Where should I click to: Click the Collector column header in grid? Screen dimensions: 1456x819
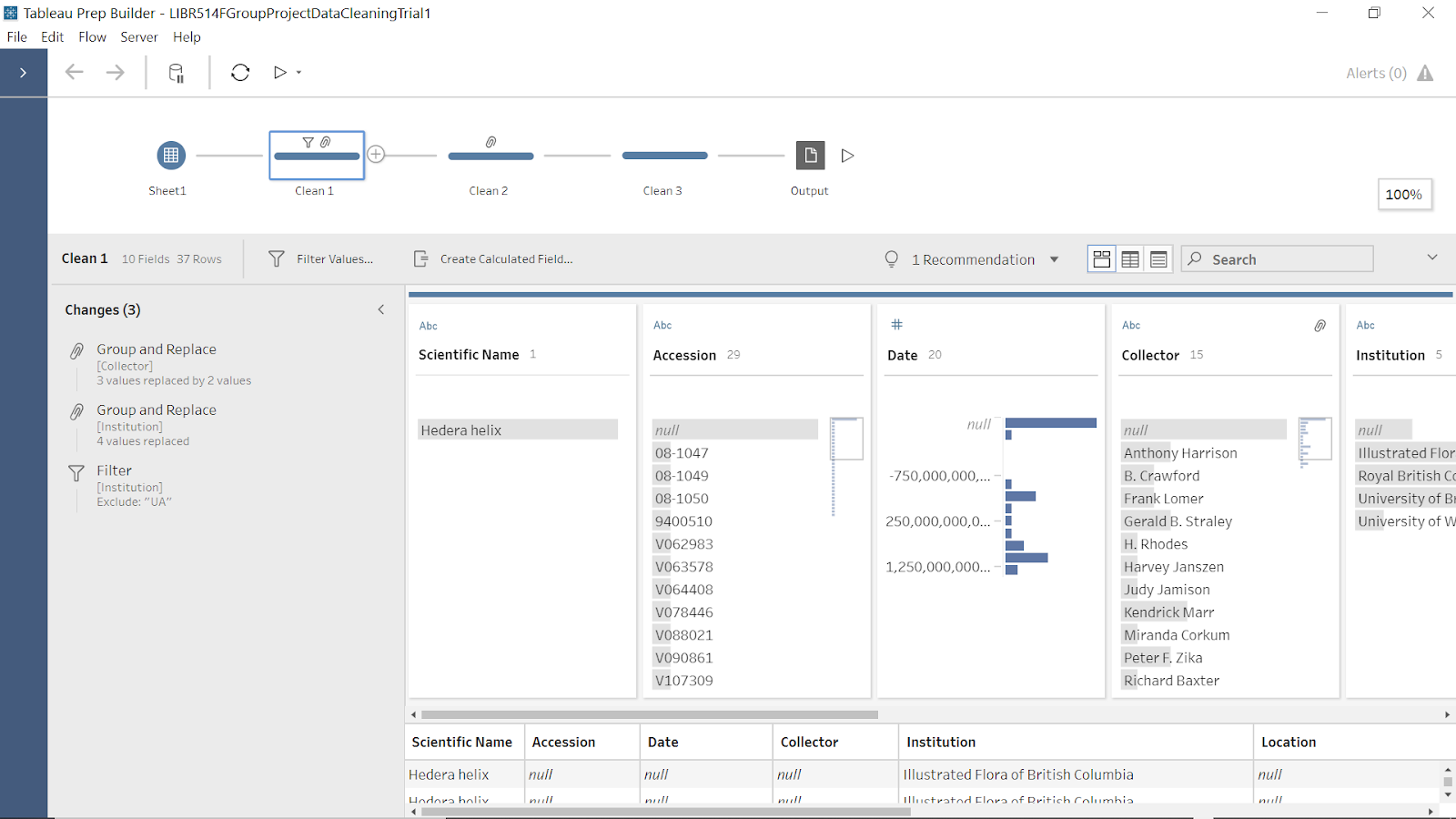(835, 743)
